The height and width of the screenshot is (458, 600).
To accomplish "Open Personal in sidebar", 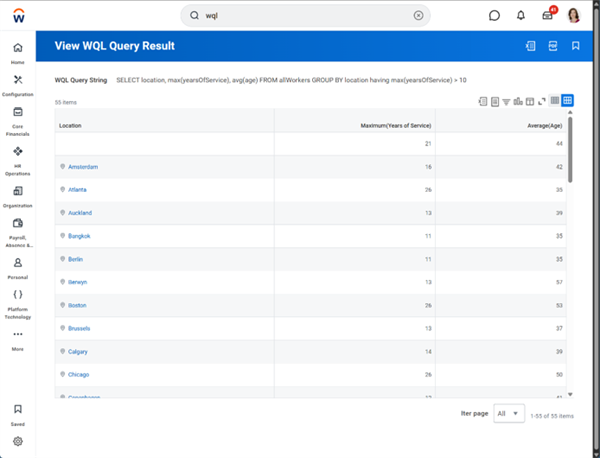I will coord(18,268).
